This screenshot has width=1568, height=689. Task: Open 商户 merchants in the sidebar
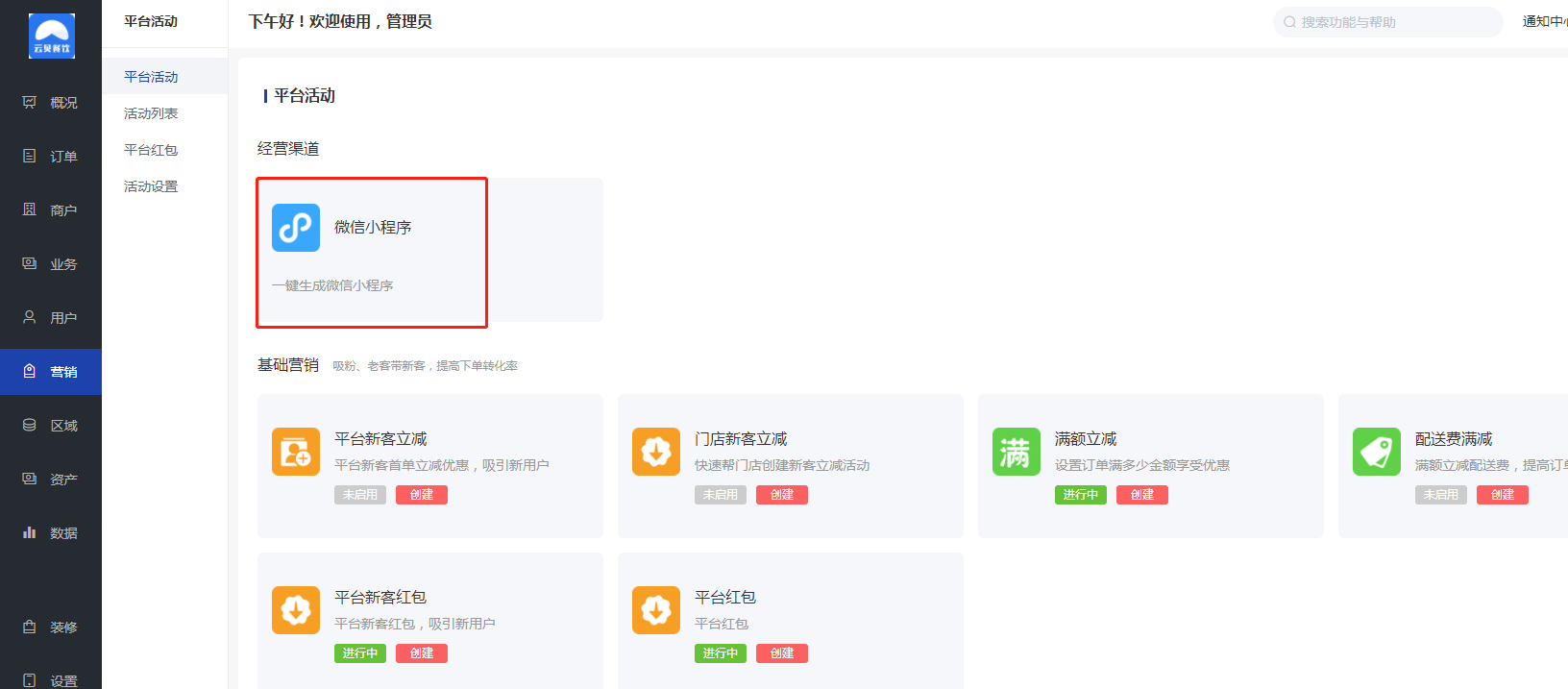pos(51,210)
